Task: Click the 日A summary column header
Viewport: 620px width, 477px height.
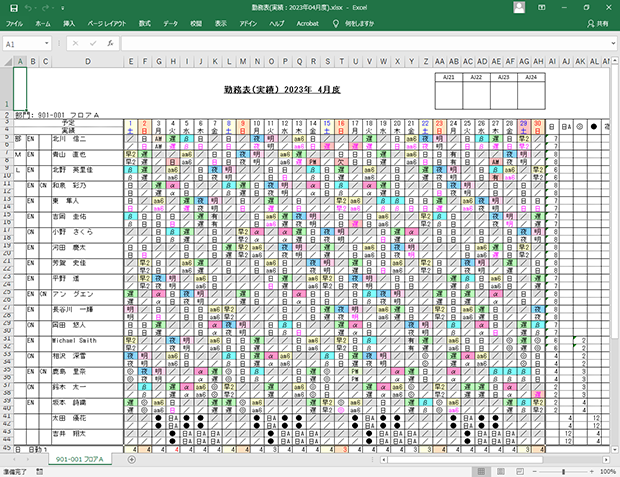Action: click(566, 127)
